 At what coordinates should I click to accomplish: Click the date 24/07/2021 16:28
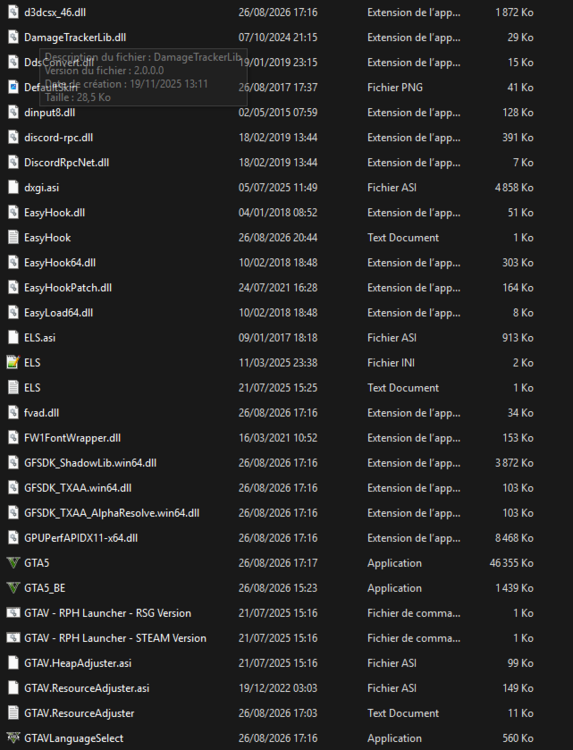tap(278, 287)
